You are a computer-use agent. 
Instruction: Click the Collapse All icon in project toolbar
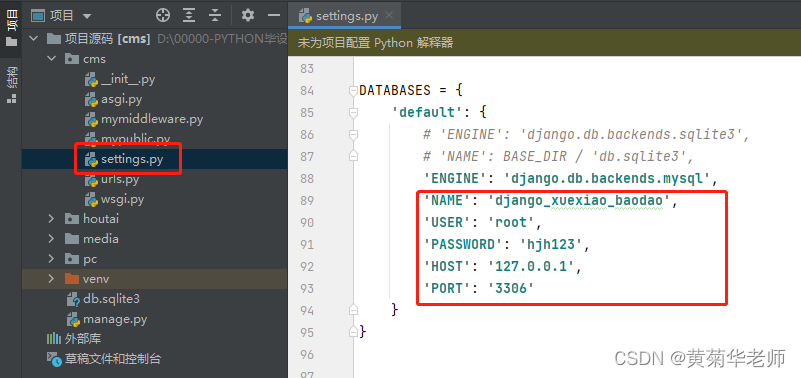point(215,16)
